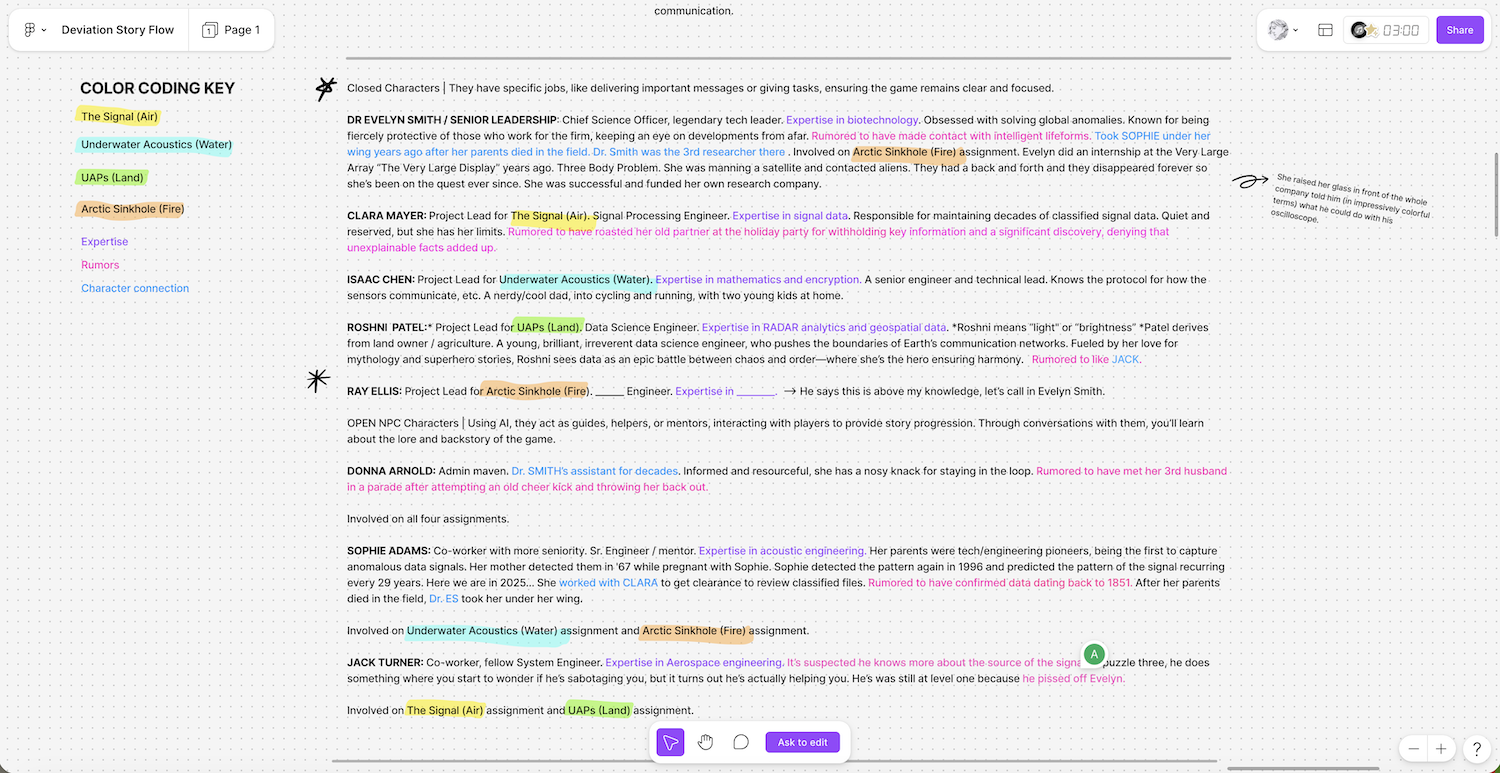The height and width of the screenshot is (773, 1500).
Task: Click the Involved on all four assignments line
Action: pos(428,519)
